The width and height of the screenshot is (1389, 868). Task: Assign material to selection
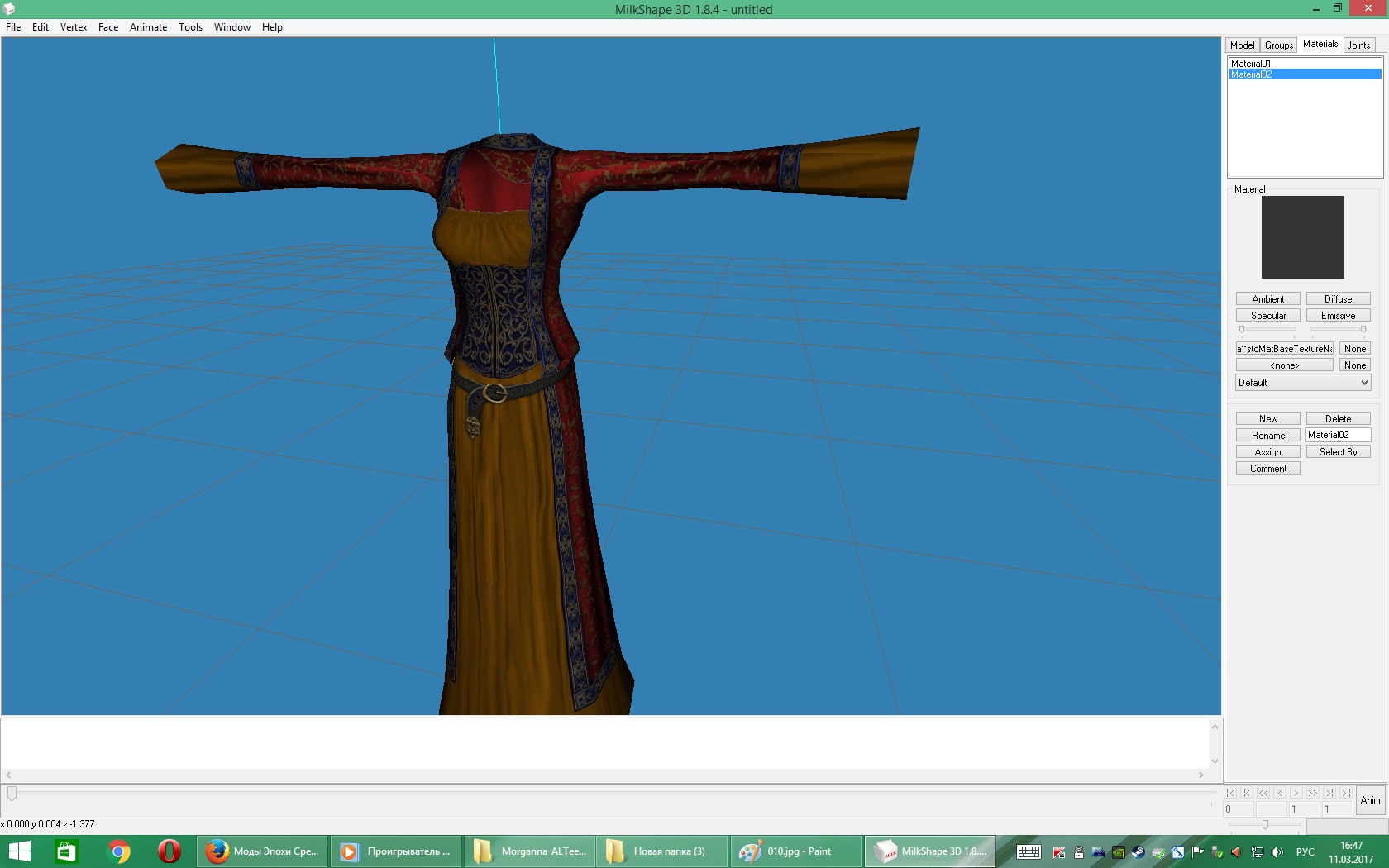click(1268, 452)
